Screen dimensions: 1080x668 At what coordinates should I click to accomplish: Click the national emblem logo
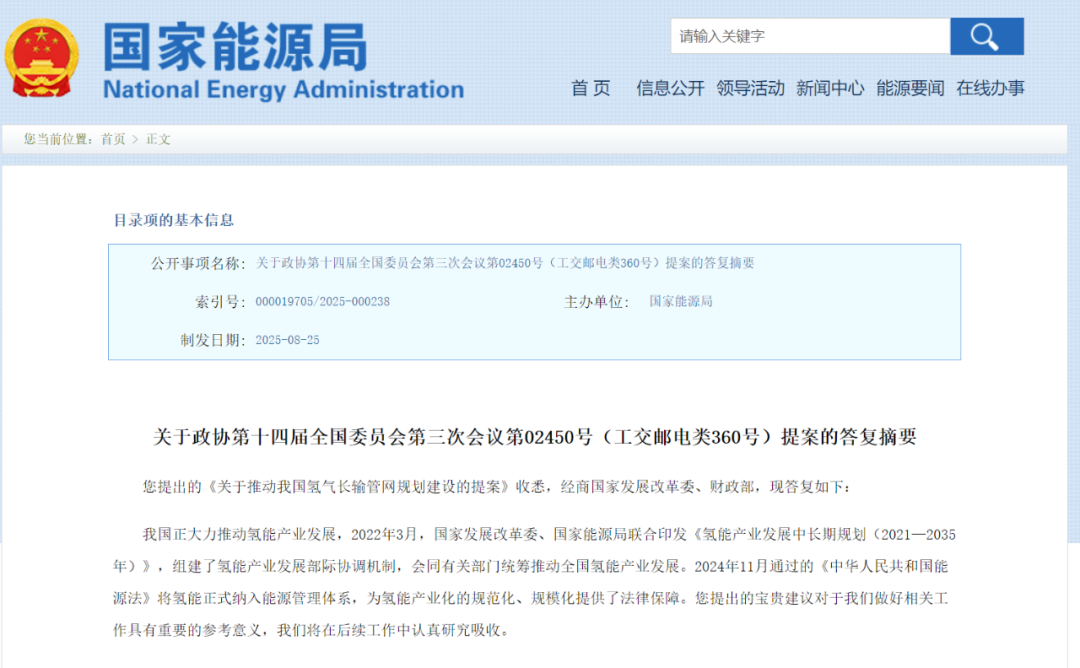[41, 57]
